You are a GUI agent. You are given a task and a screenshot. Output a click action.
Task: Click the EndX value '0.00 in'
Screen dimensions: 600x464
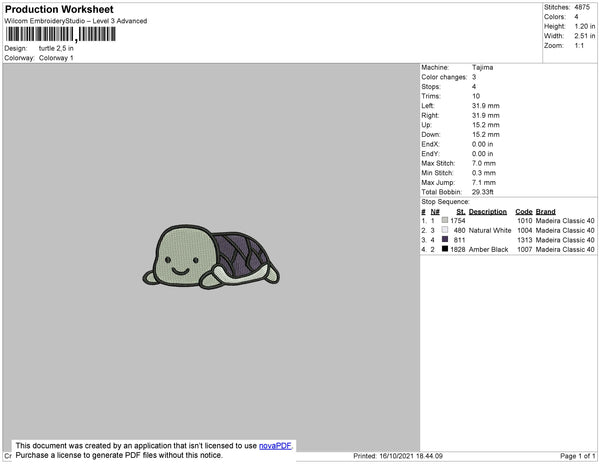[483, 144]
